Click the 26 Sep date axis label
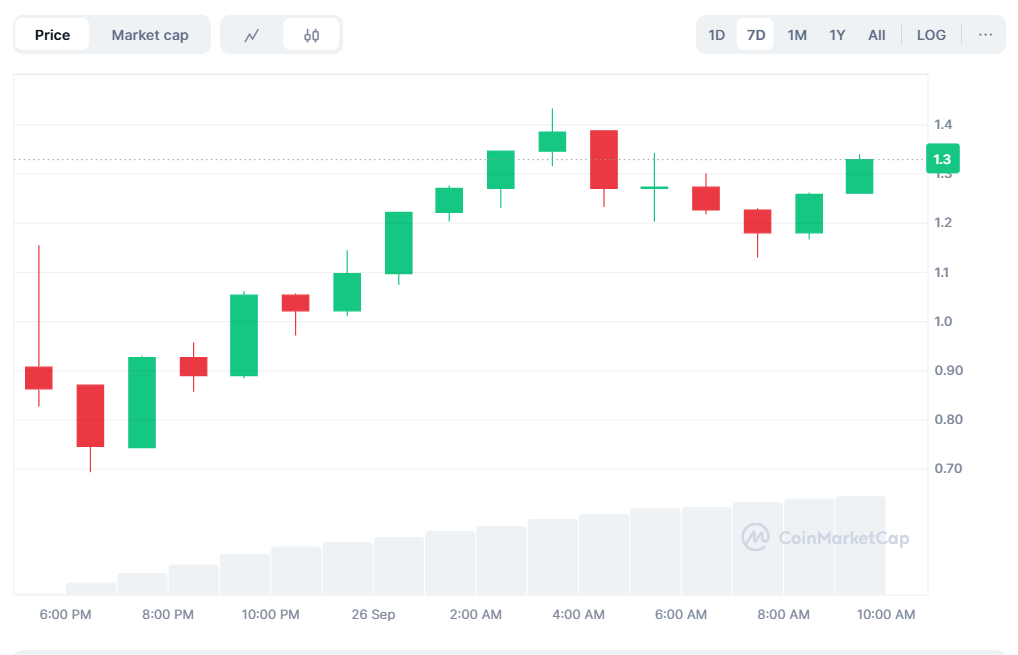This screenshot has width=1018, height=655. pos(373,614)
